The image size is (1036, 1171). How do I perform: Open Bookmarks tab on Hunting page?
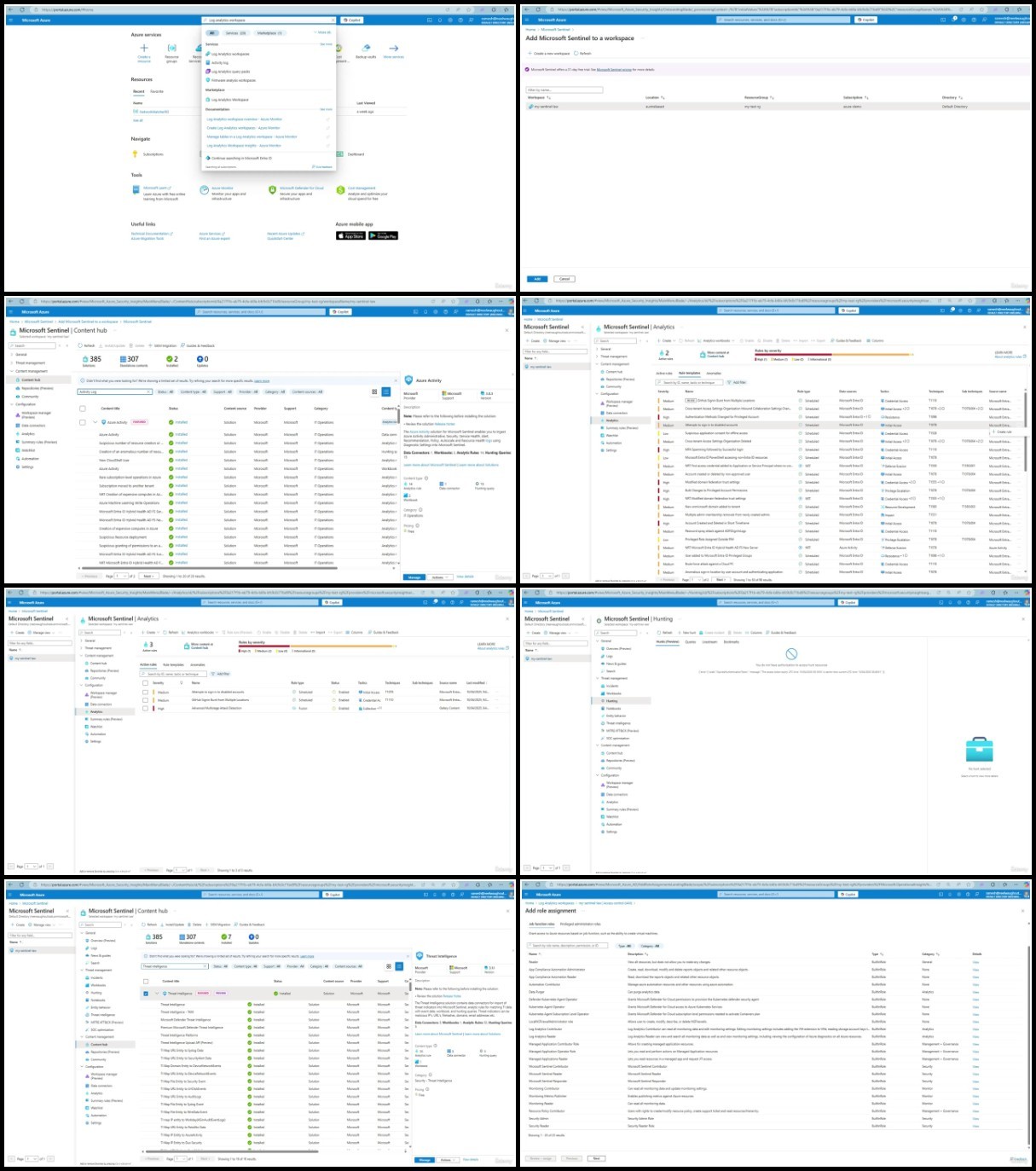tap(732, 642)
